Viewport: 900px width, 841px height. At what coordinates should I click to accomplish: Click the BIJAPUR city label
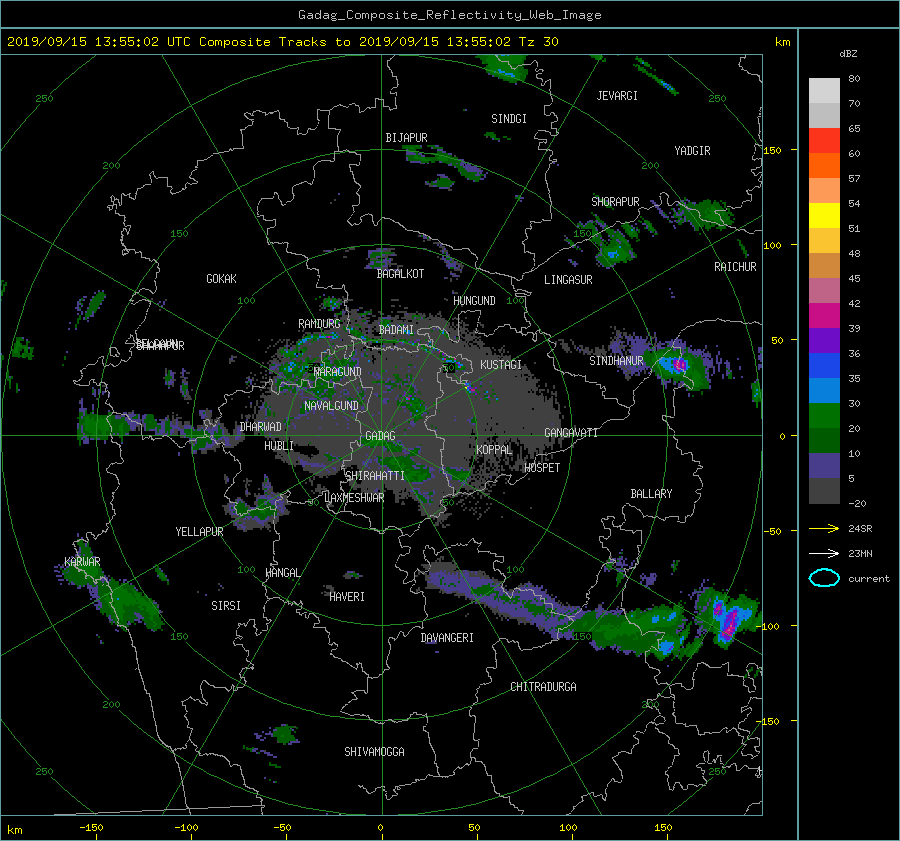point(406,138)
